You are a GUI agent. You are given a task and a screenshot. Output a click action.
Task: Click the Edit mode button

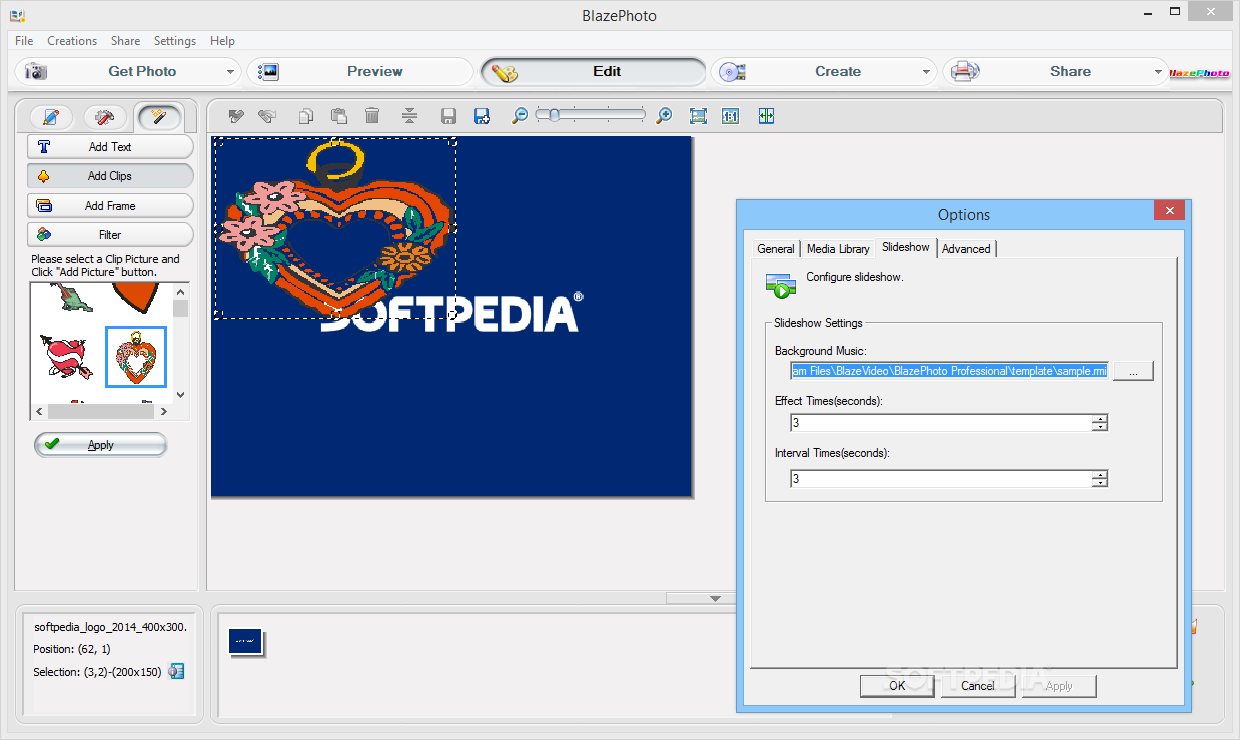click(x=594, y=72)
